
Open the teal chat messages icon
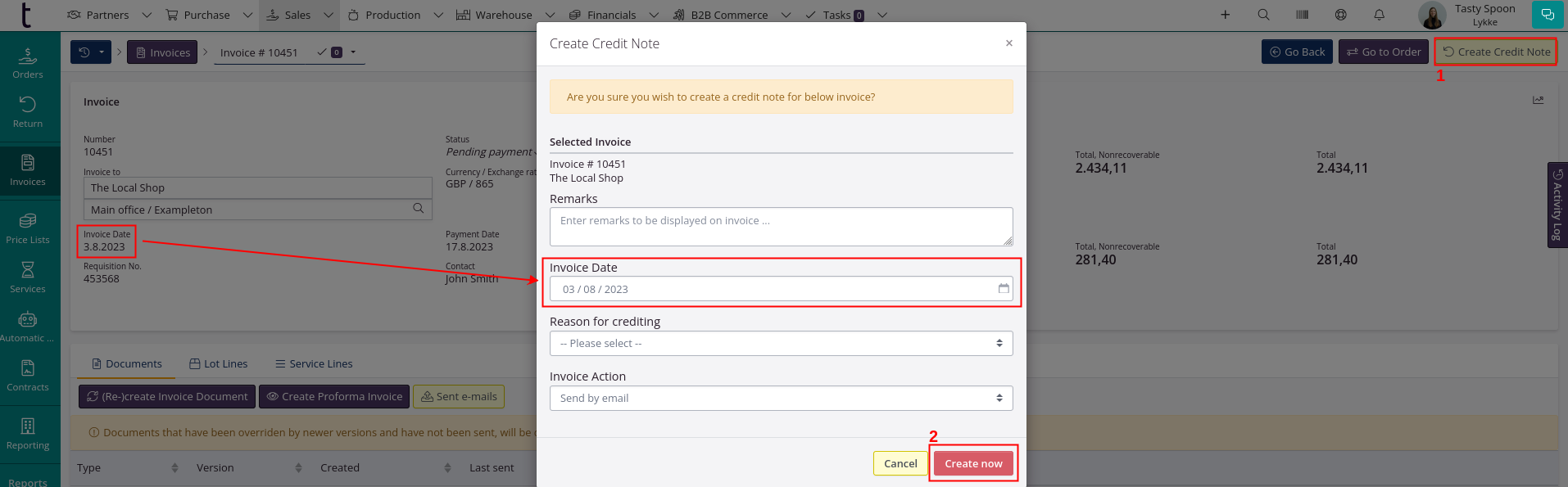(1547, 15)
